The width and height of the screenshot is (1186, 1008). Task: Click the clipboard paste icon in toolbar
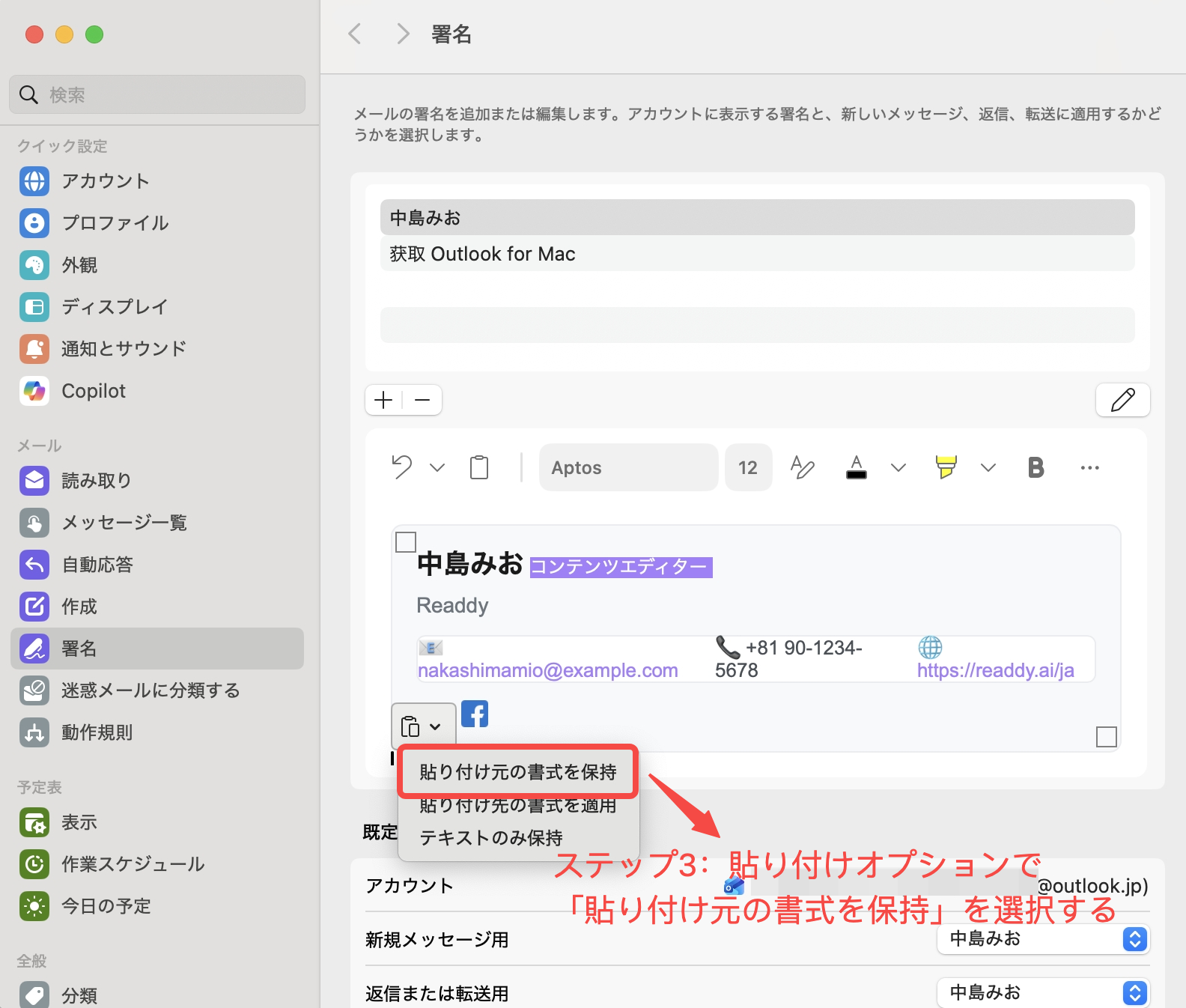point(479,467)
